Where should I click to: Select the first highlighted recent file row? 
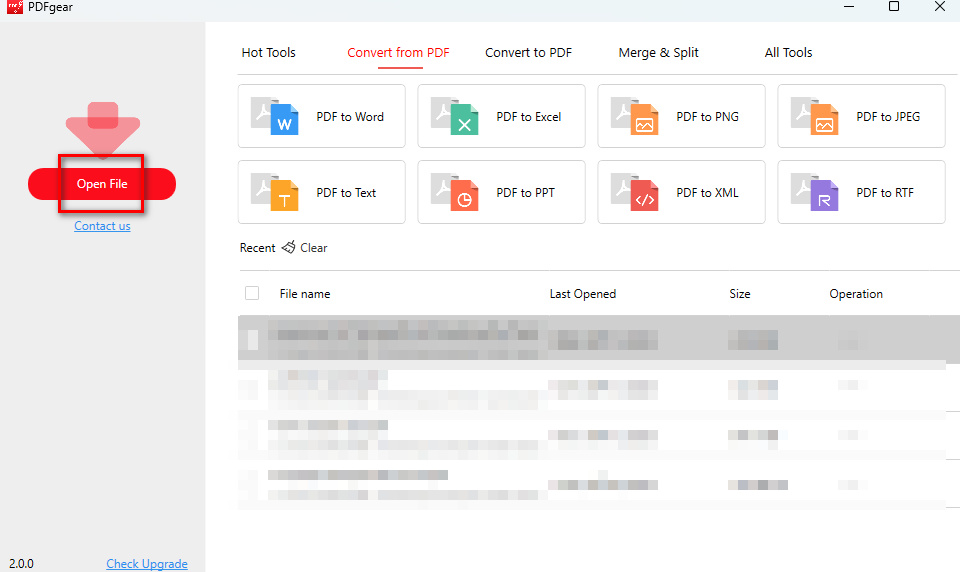[x=599, y=338]
